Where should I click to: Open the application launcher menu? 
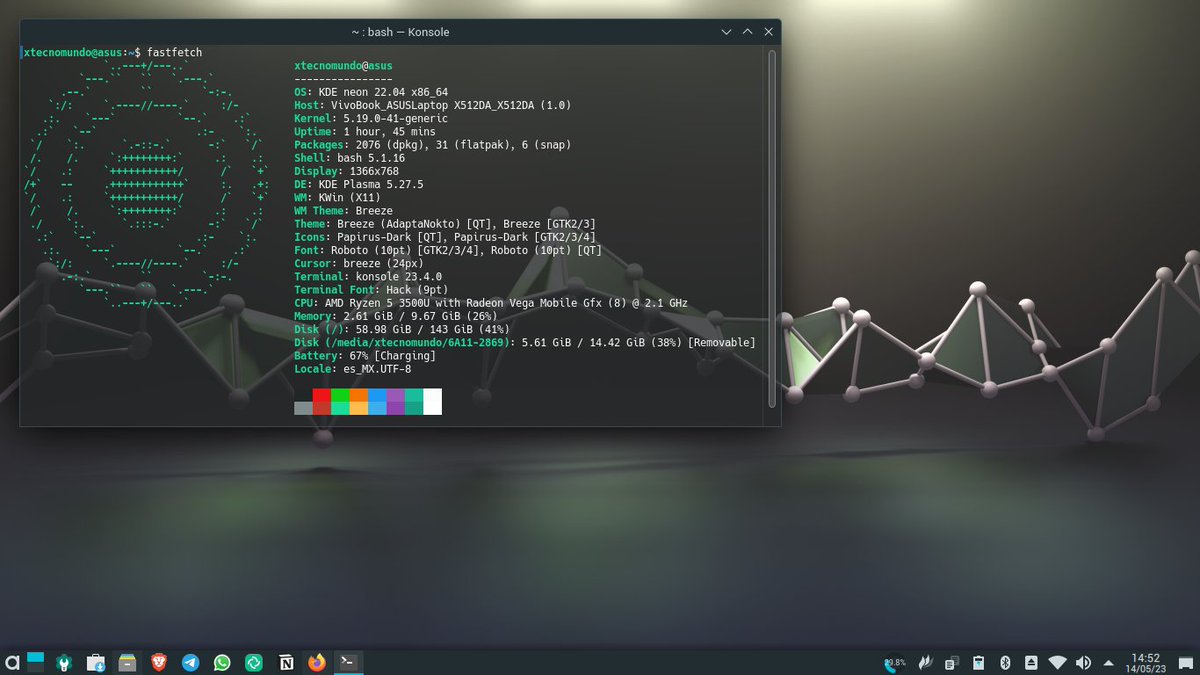(11, 662)
